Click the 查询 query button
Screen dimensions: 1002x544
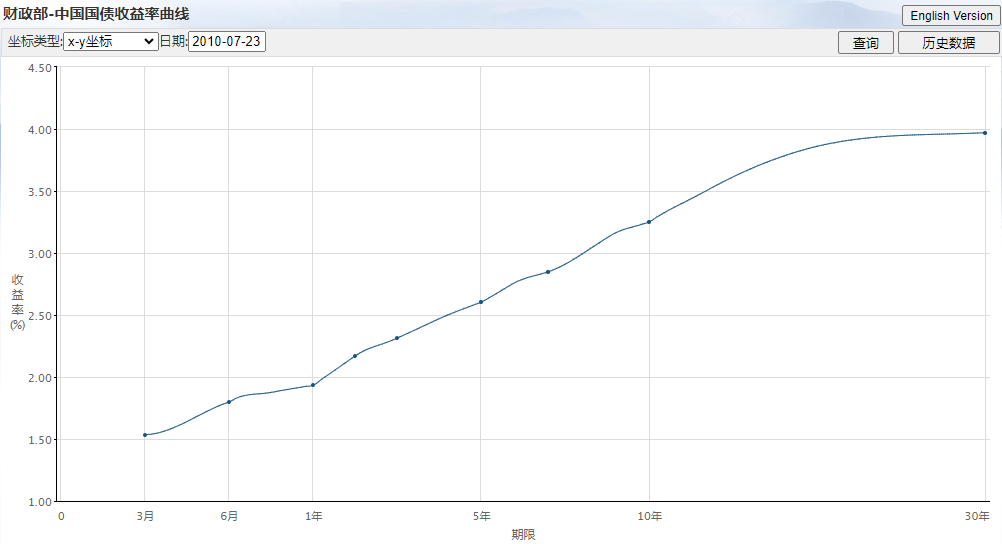click(x=866, y=43)
